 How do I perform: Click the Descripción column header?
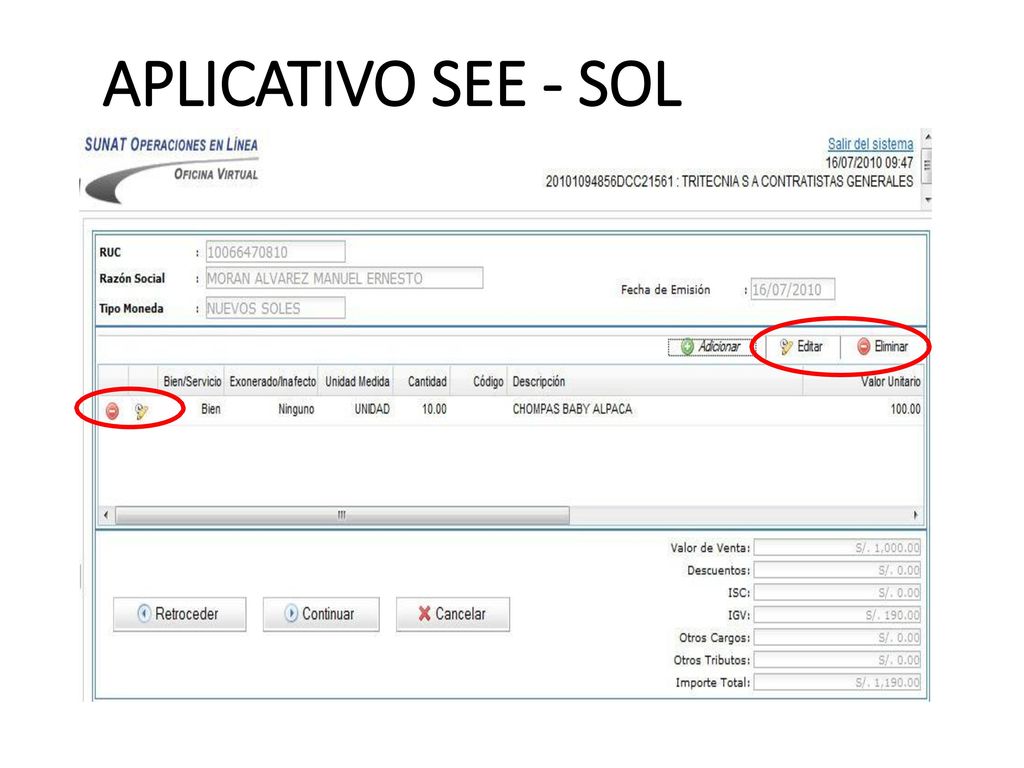pyautogui.click(x=655, y=381)
